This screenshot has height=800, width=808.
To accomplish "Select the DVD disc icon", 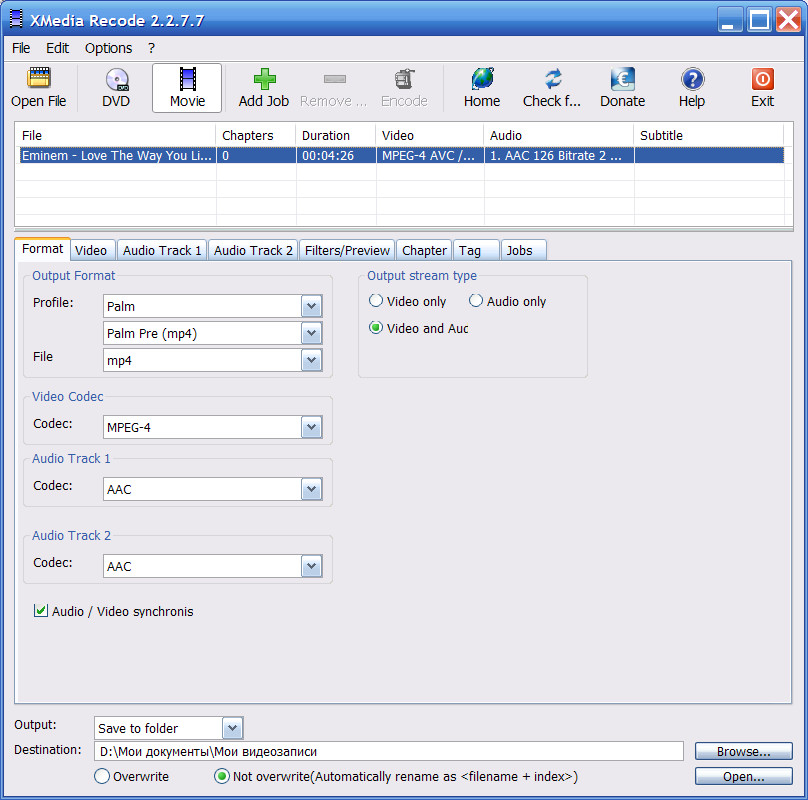I will coord(116,80).
